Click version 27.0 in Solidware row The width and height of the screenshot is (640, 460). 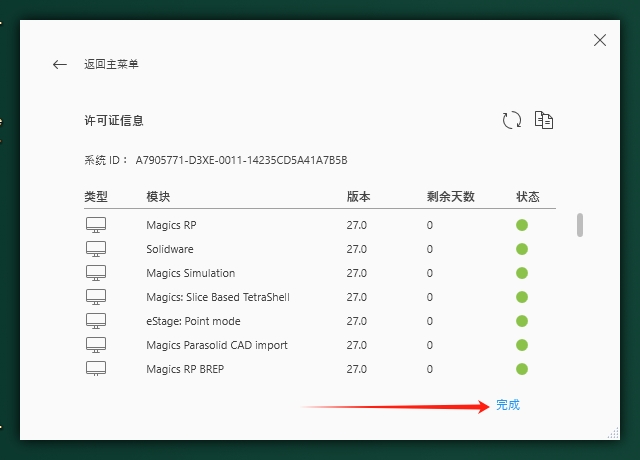pyautogui.click(x=357, y=249)
